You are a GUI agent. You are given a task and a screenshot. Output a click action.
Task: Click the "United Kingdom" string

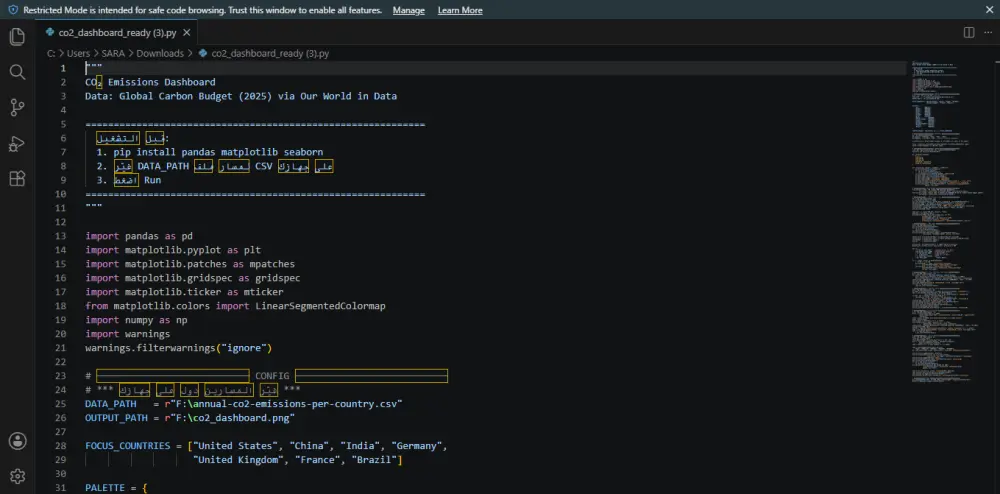coord(238,460)
